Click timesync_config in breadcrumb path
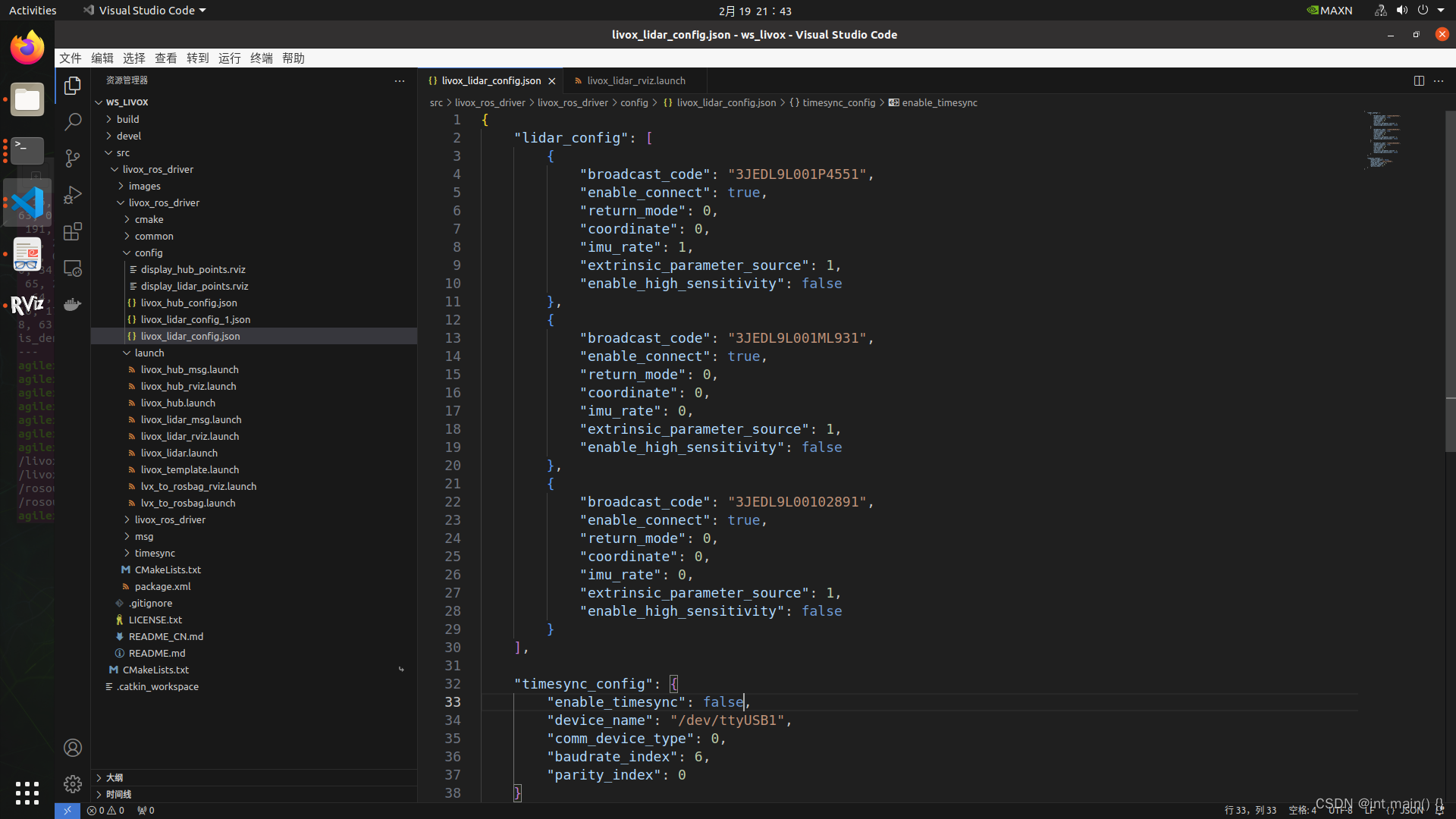 pos(839,102)
